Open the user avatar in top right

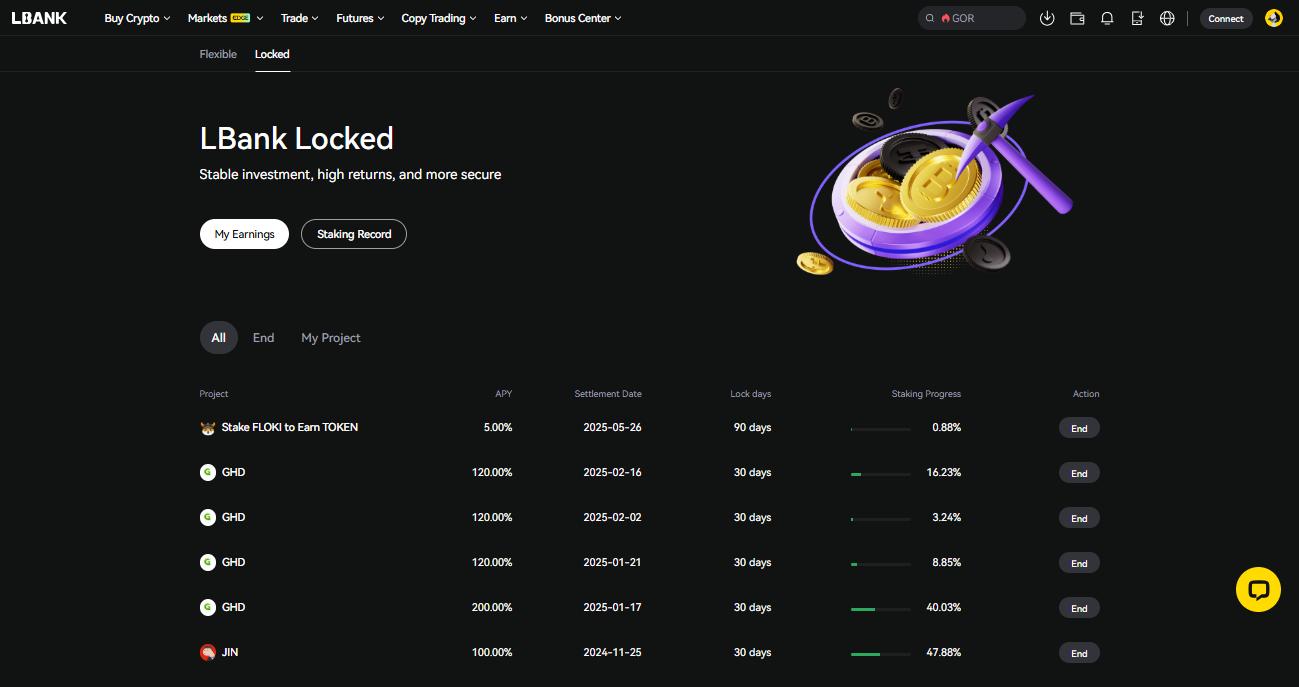1273,18
